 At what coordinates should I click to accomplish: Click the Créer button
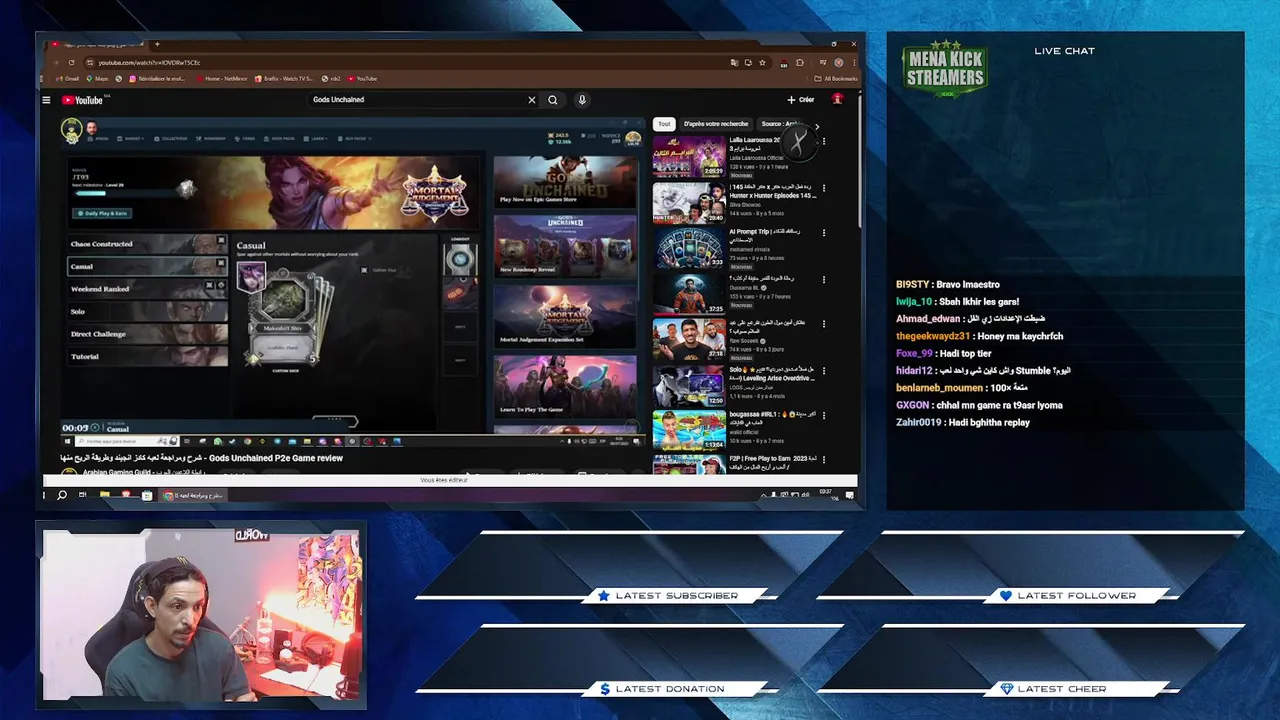[801, 100]
